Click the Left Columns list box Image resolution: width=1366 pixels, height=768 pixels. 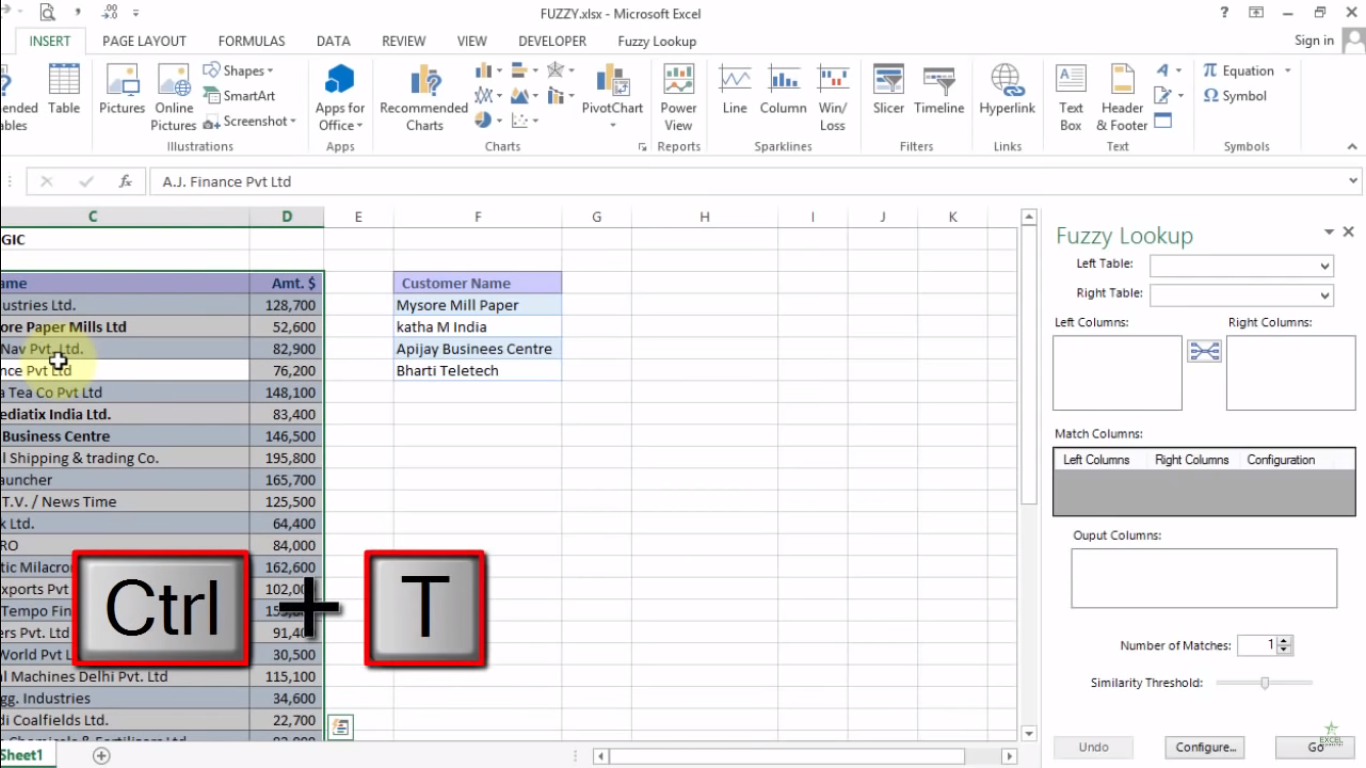(x=1117, y=373)
